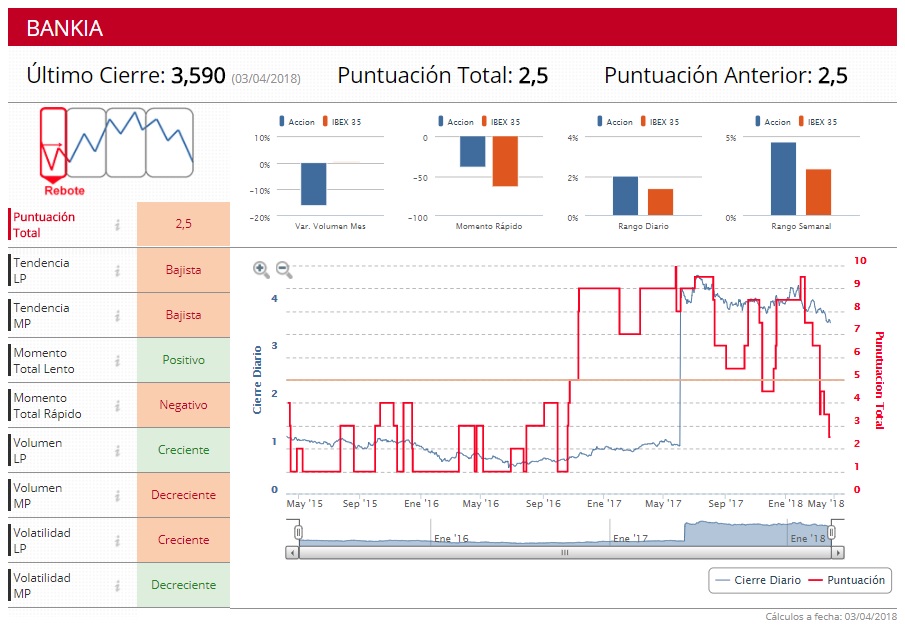Toggle IBEX 35 legend in Rango Semanal chart
This screenshot has height=629, width=905.
818,122
